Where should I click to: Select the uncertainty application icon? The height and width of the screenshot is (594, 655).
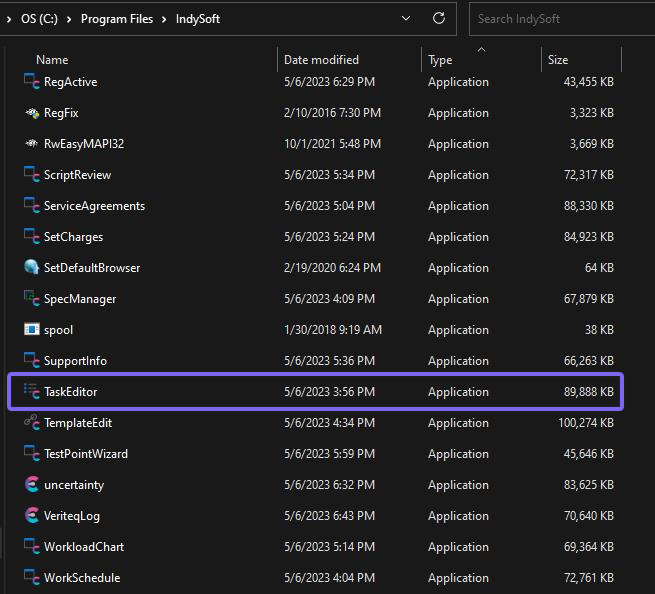(31, 485)
